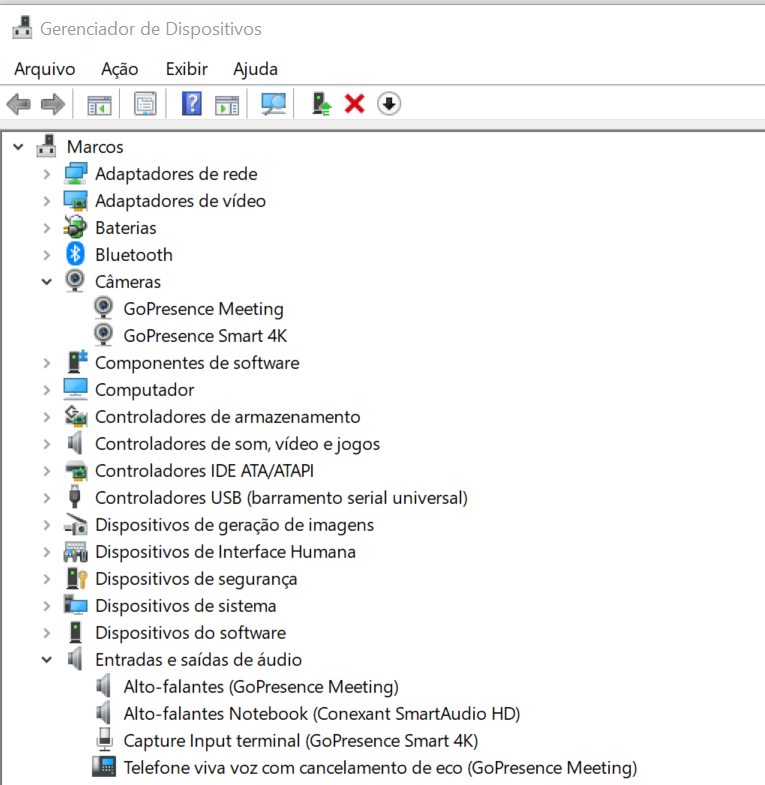Click the Componentes de software icon
Viewport: 765px width, 785px height.
pyautogui.click(x=77, y=362)
